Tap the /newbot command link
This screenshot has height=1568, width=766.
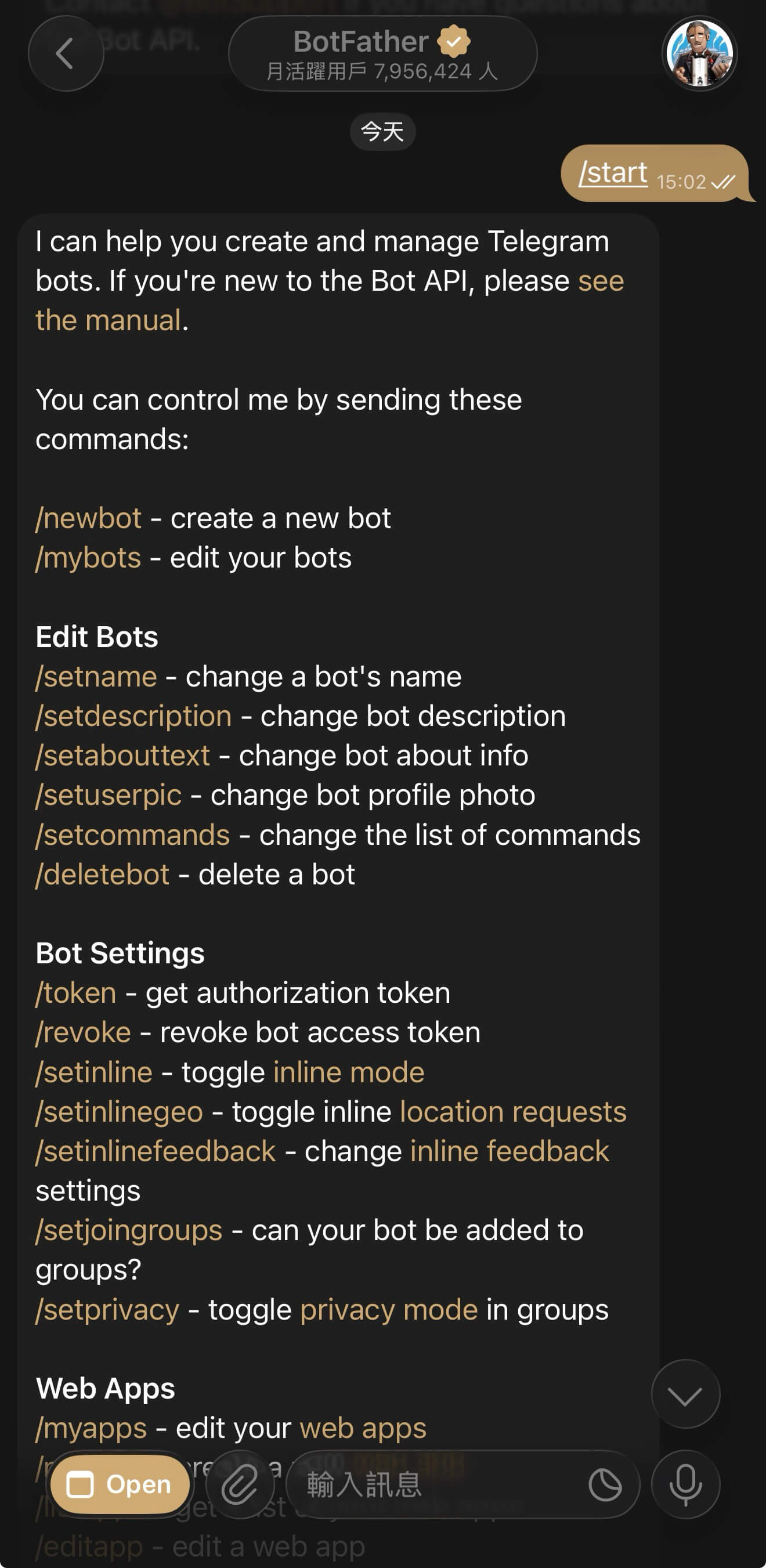click(89, 519)
